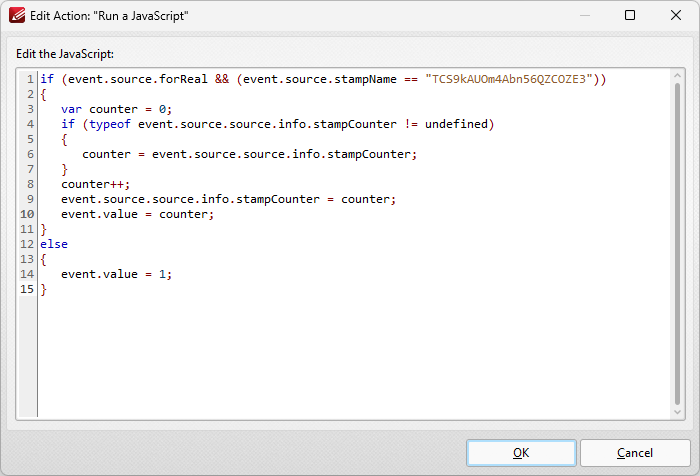700x476 pixels.
Task: Click line number 15 in gutter
Action: point(27,289)
